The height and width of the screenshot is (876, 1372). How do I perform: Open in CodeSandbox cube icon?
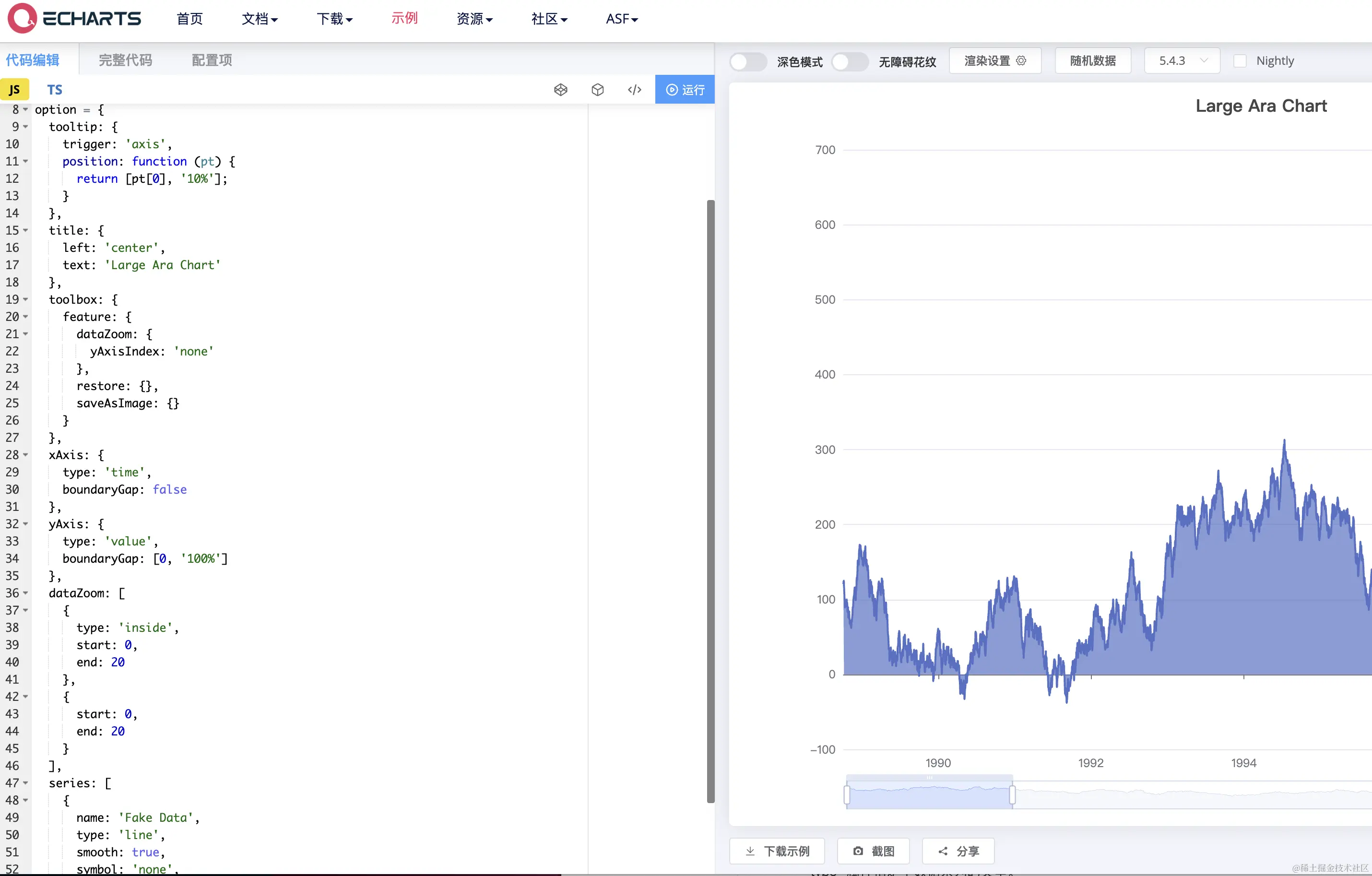pyautogui.click(x=597, y=90)
